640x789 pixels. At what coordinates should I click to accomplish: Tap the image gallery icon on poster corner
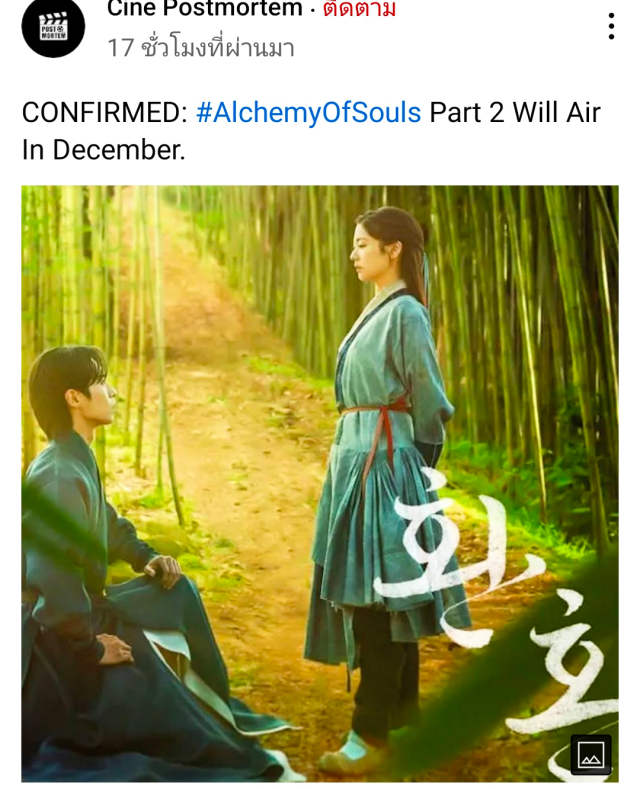point(591,755)
